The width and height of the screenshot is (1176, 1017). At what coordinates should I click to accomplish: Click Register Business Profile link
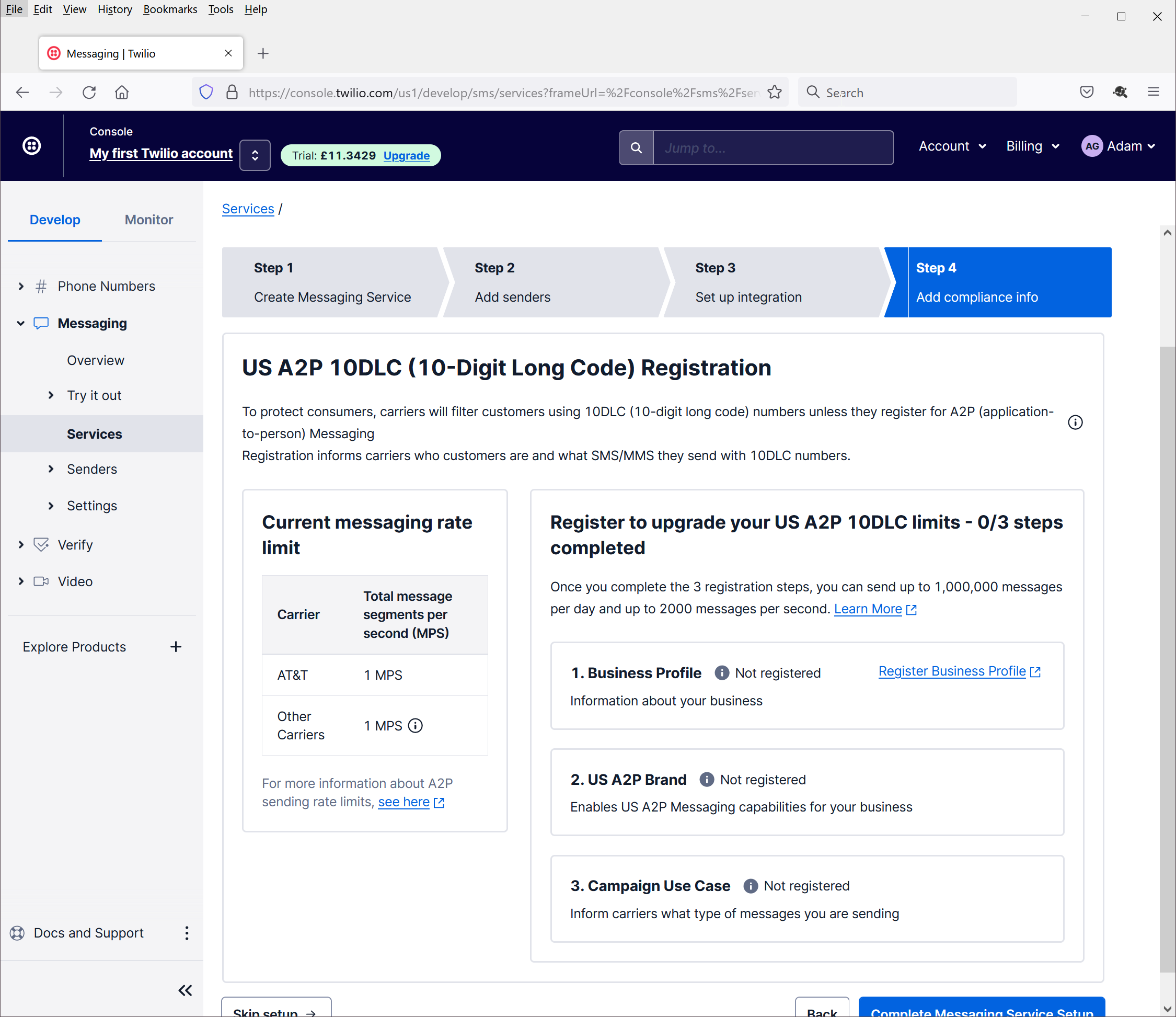pos(952,671)
